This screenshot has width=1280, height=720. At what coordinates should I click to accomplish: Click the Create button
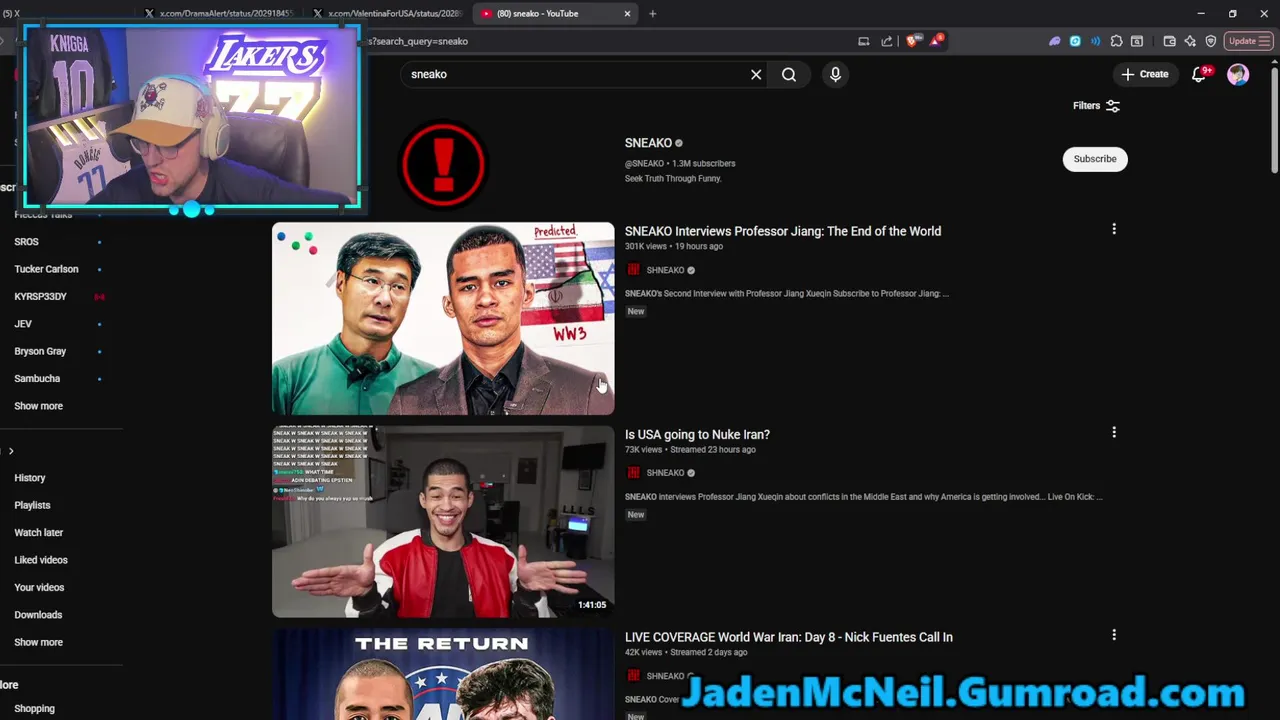1144,74
